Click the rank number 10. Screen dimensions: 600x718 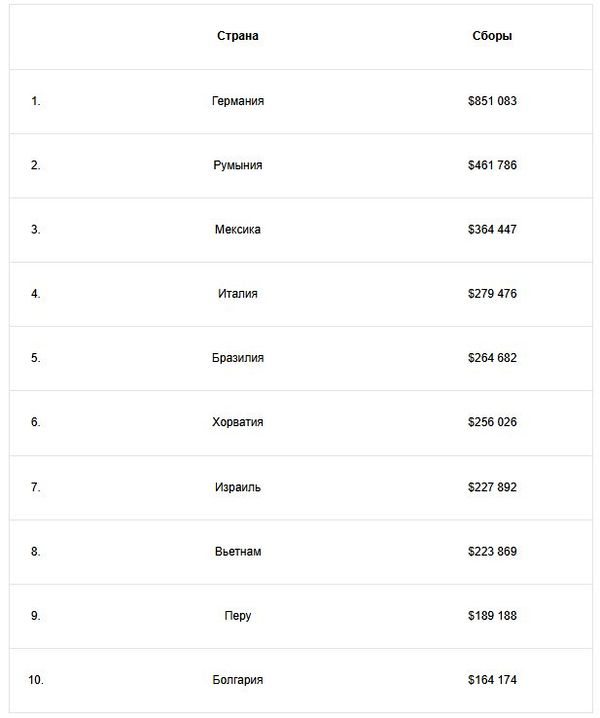36,680
